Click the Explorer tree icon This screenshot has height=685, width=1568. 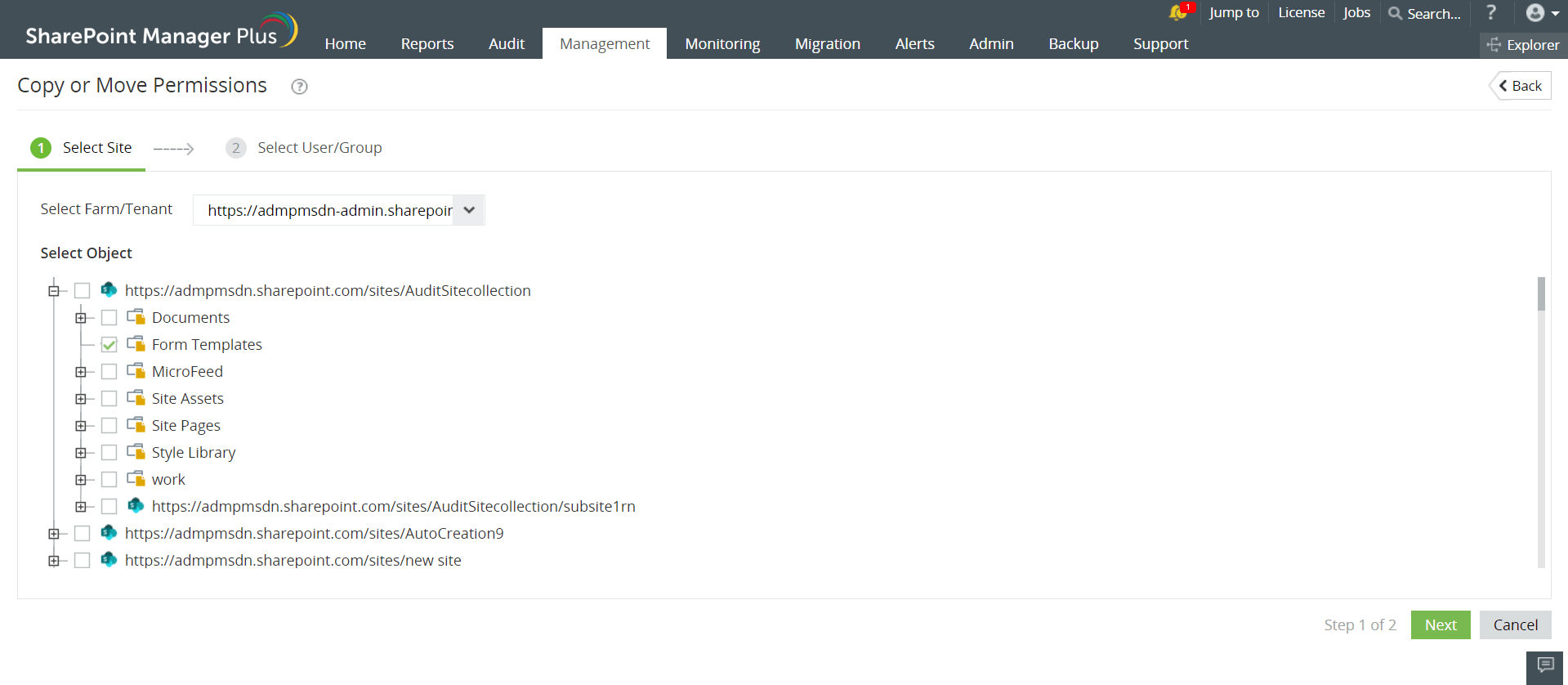(1494, 45)
